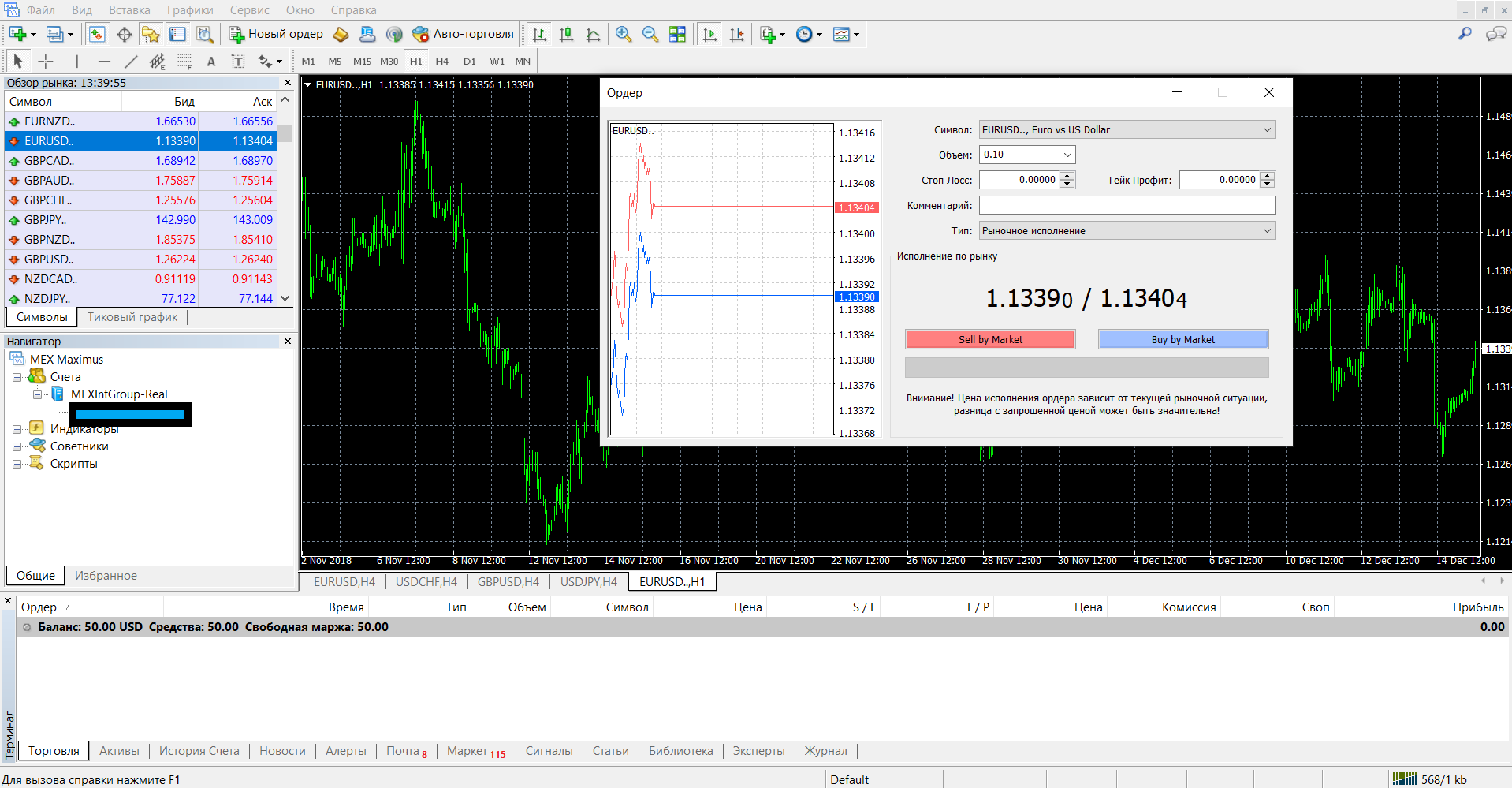The height and width of the screenshot is (788, 1512).
Task: Open Символ dropdown in order dialog
Action: click(1127, 129)
